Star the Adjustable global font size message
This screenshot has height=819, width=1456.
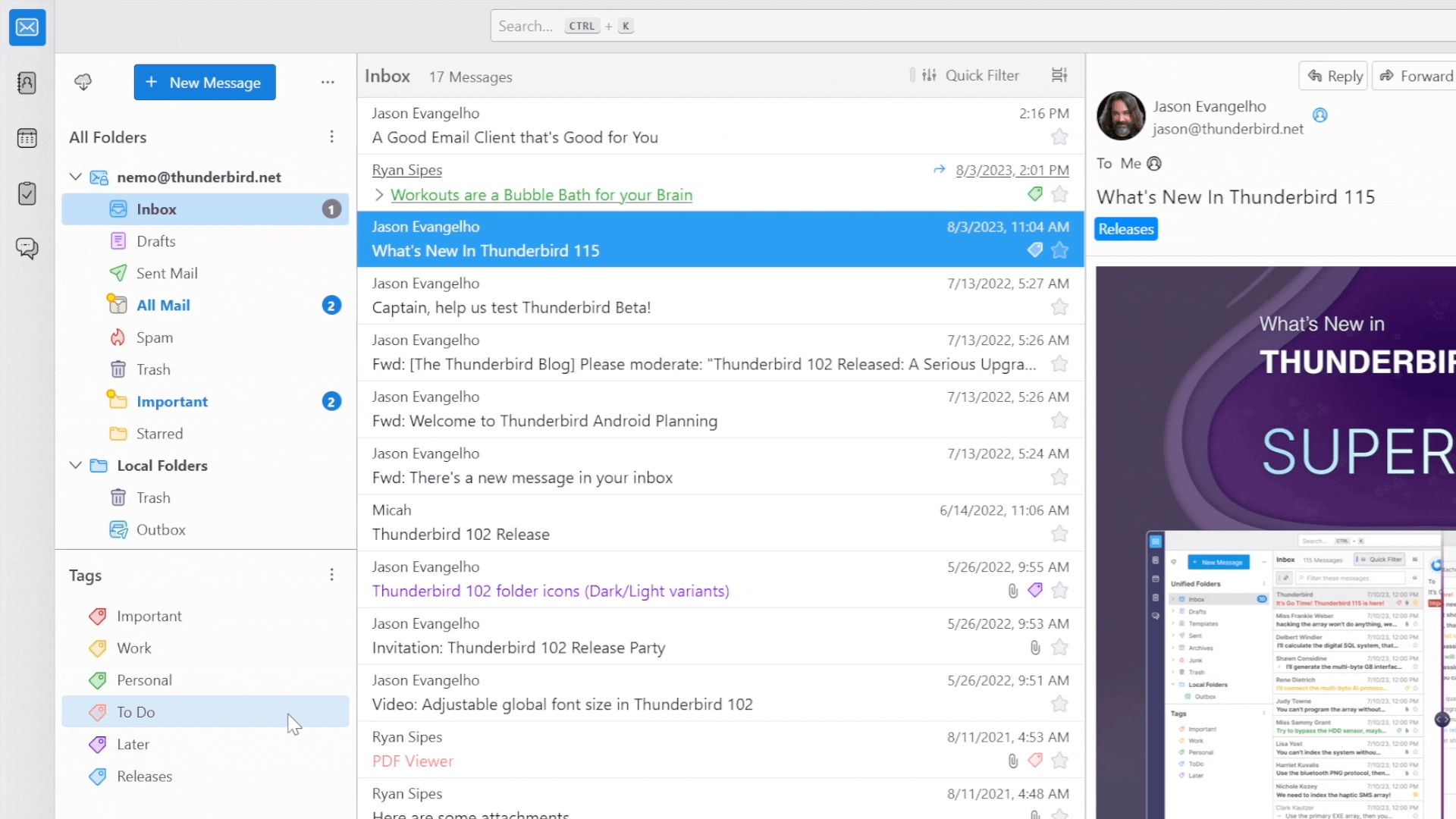pos(1059,704)
